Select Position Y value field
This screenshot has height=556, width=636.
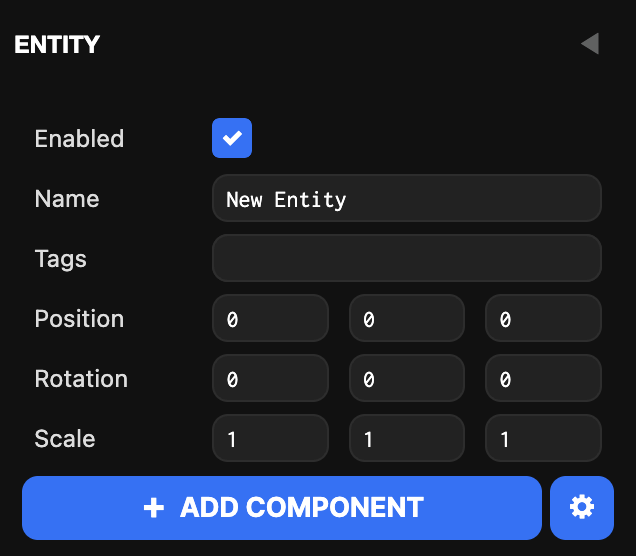point(407,318)
